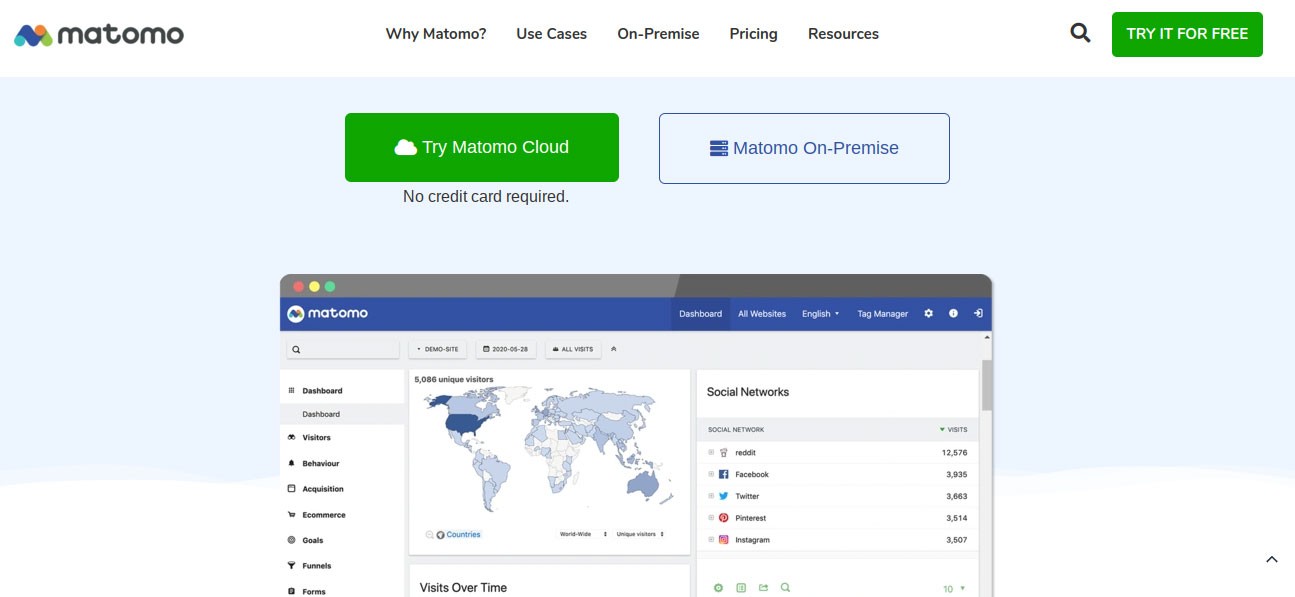Click the Pinterest icon in Social Networks
Image resolution: width=1295 pixels, height=597 pixels.
click(x=724, y=518)
